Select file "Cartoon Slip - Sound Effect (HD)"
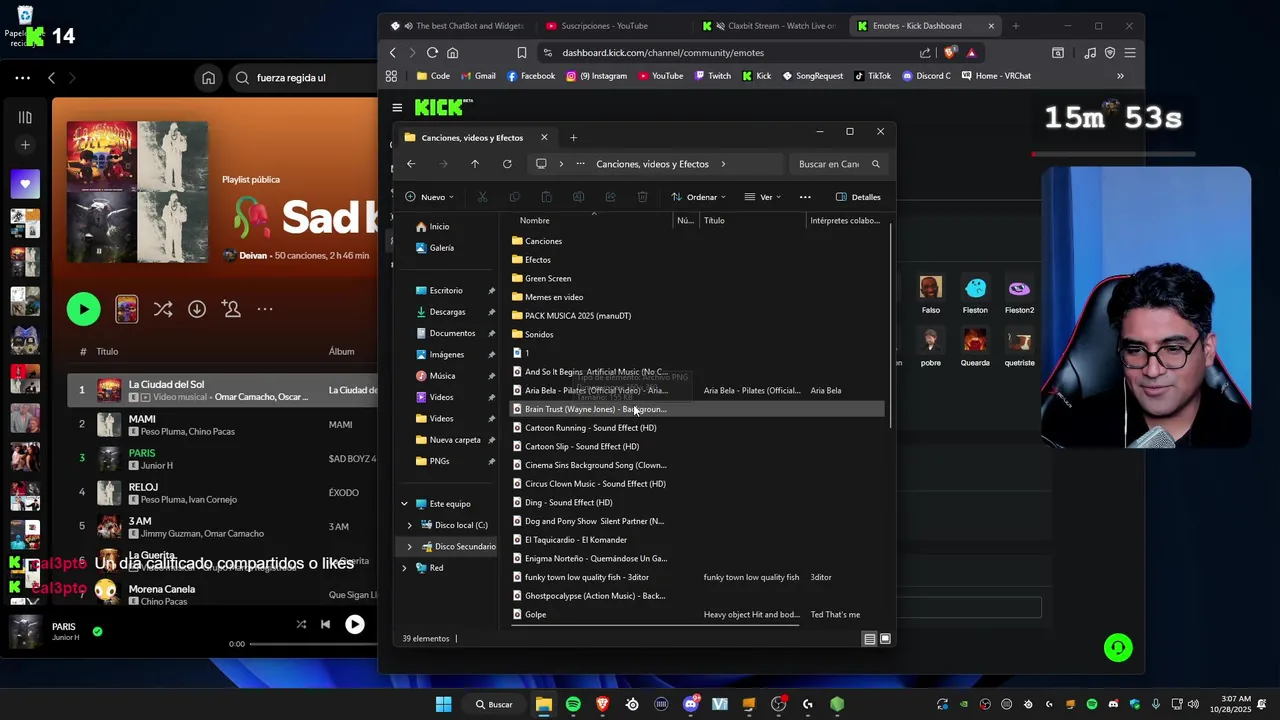 click(x=581, y=447)
